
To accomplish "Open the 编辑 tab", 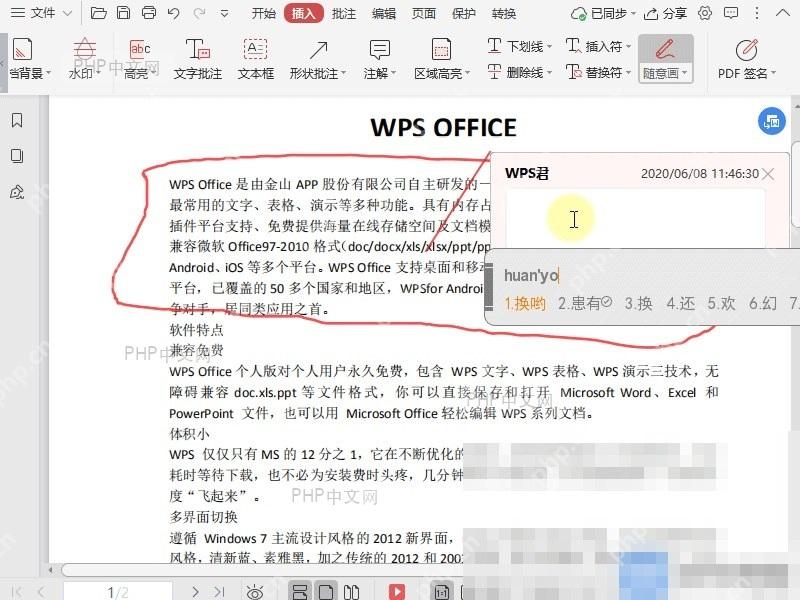I will click(x=384, y=13).
